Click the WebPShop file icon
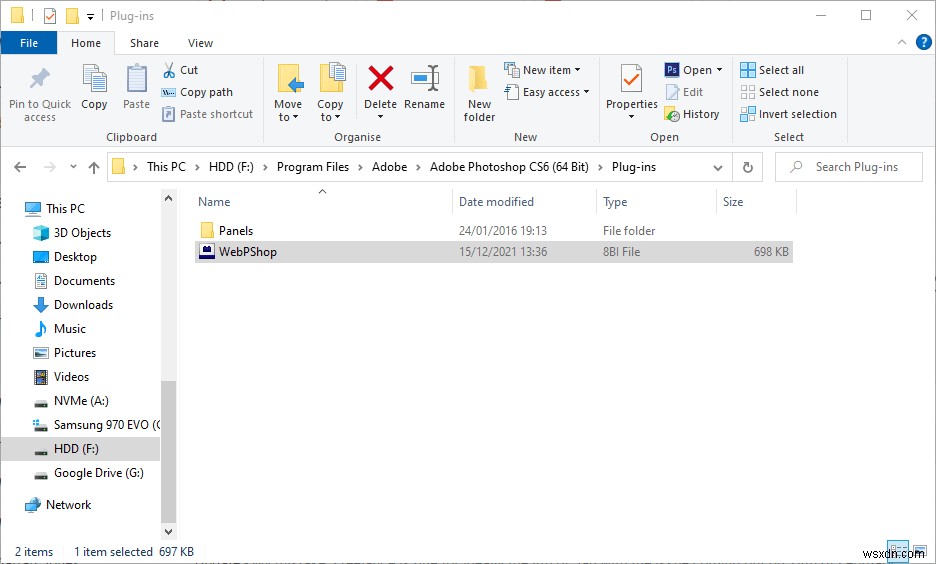This screenshot has width=936, height=564. [207, 251]
